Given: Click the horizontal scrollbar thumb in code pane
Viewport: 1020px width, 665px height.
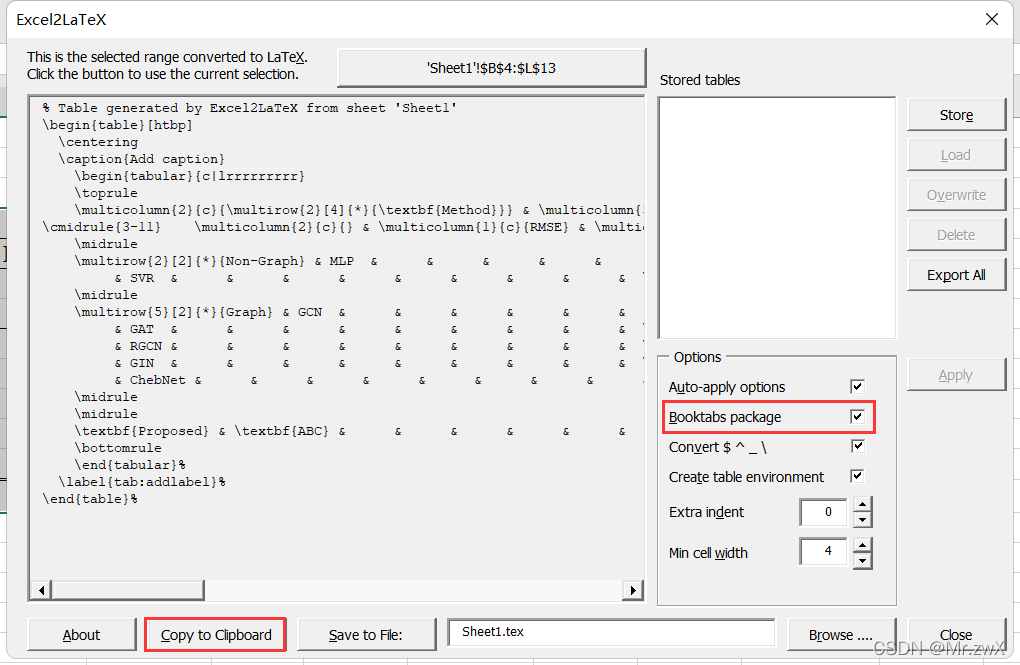Looking at the screenshot, I should (128, 590).
